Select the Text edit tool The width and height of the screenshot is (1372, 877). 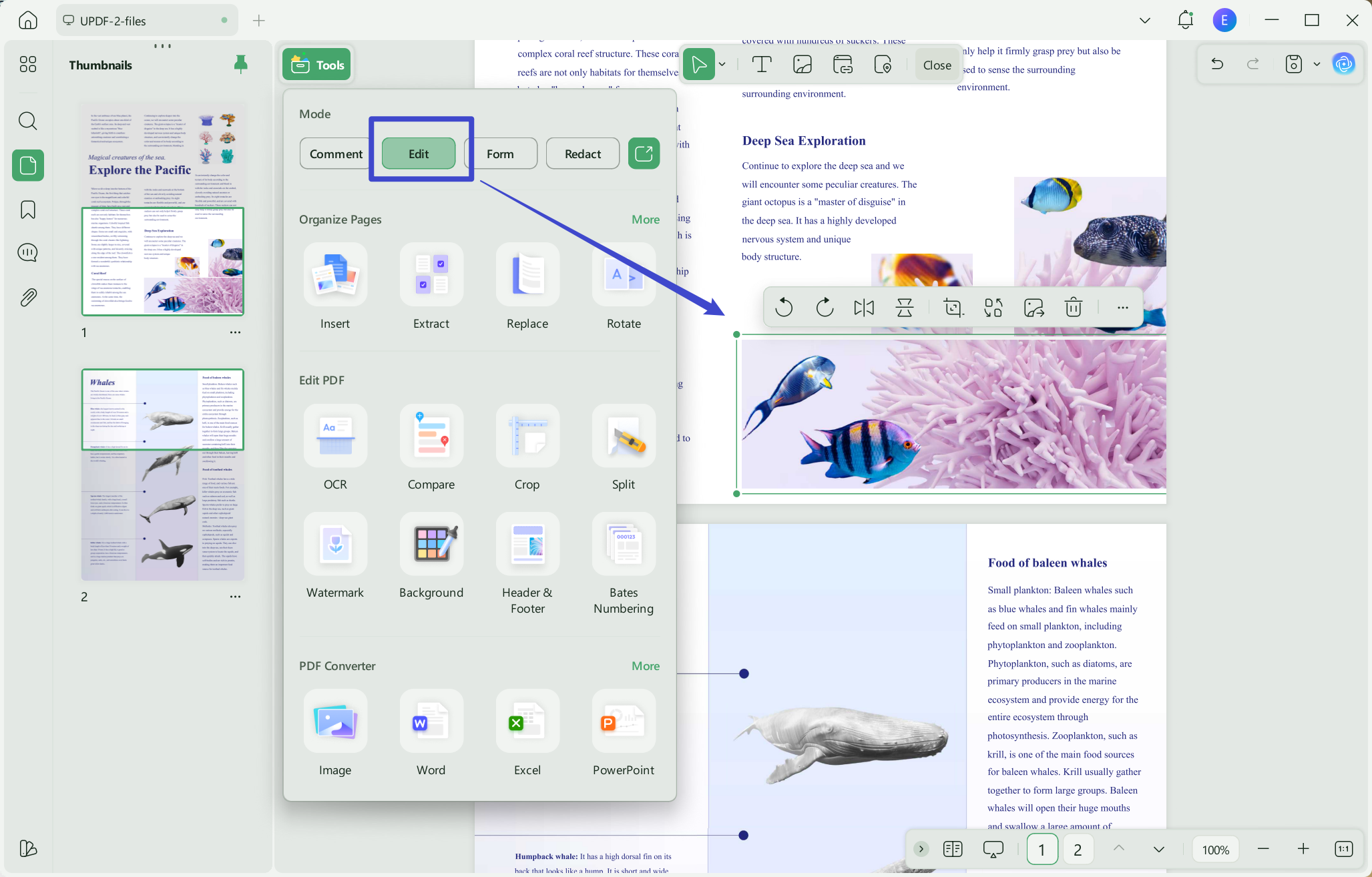pyautogui.click(x=762, y=65)
